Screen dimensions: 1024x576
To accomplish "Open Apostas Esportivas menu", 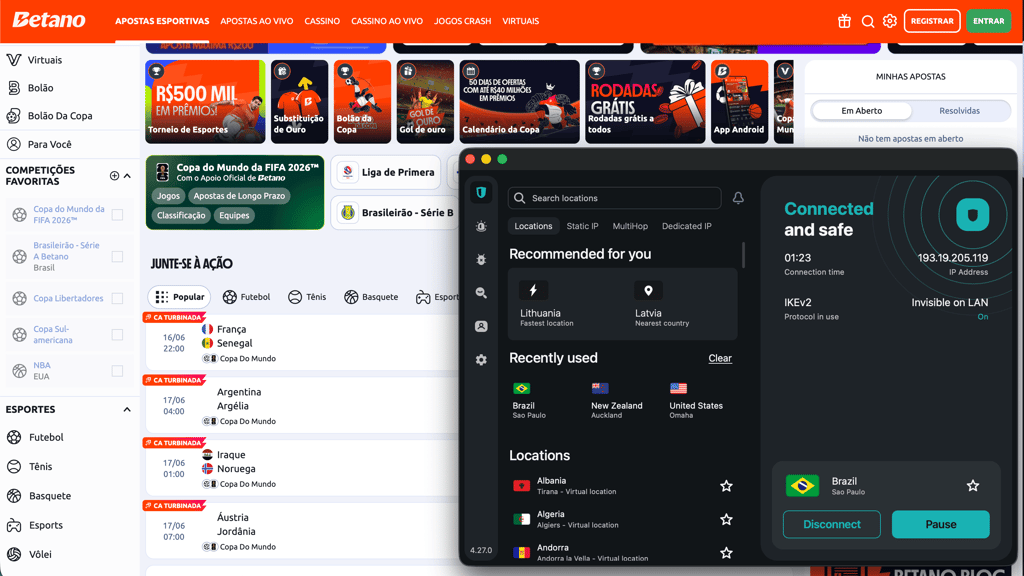I will click(x=162, y=21).
